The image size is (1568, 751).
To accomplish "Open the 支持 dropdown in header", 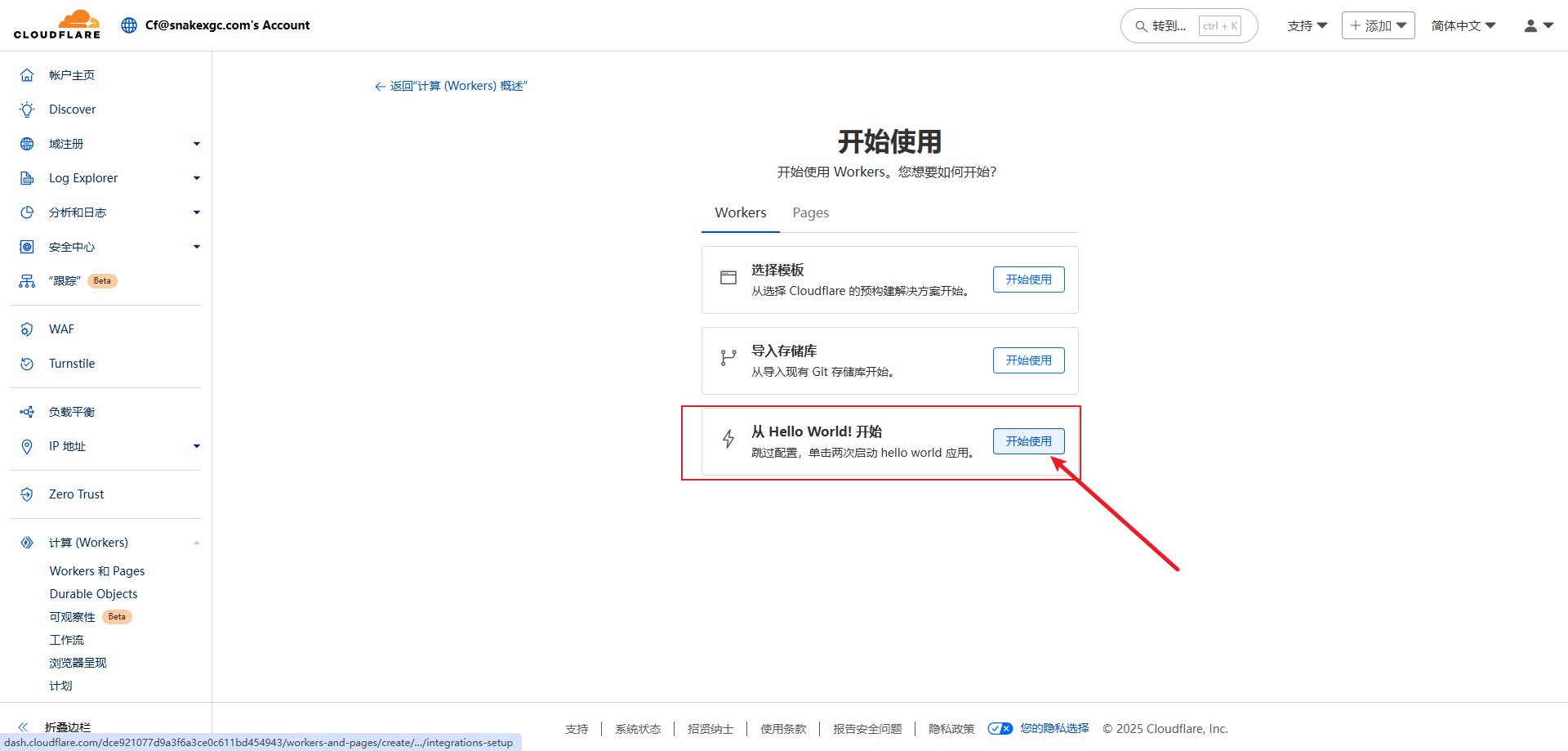I will [x=1307, y=26].
